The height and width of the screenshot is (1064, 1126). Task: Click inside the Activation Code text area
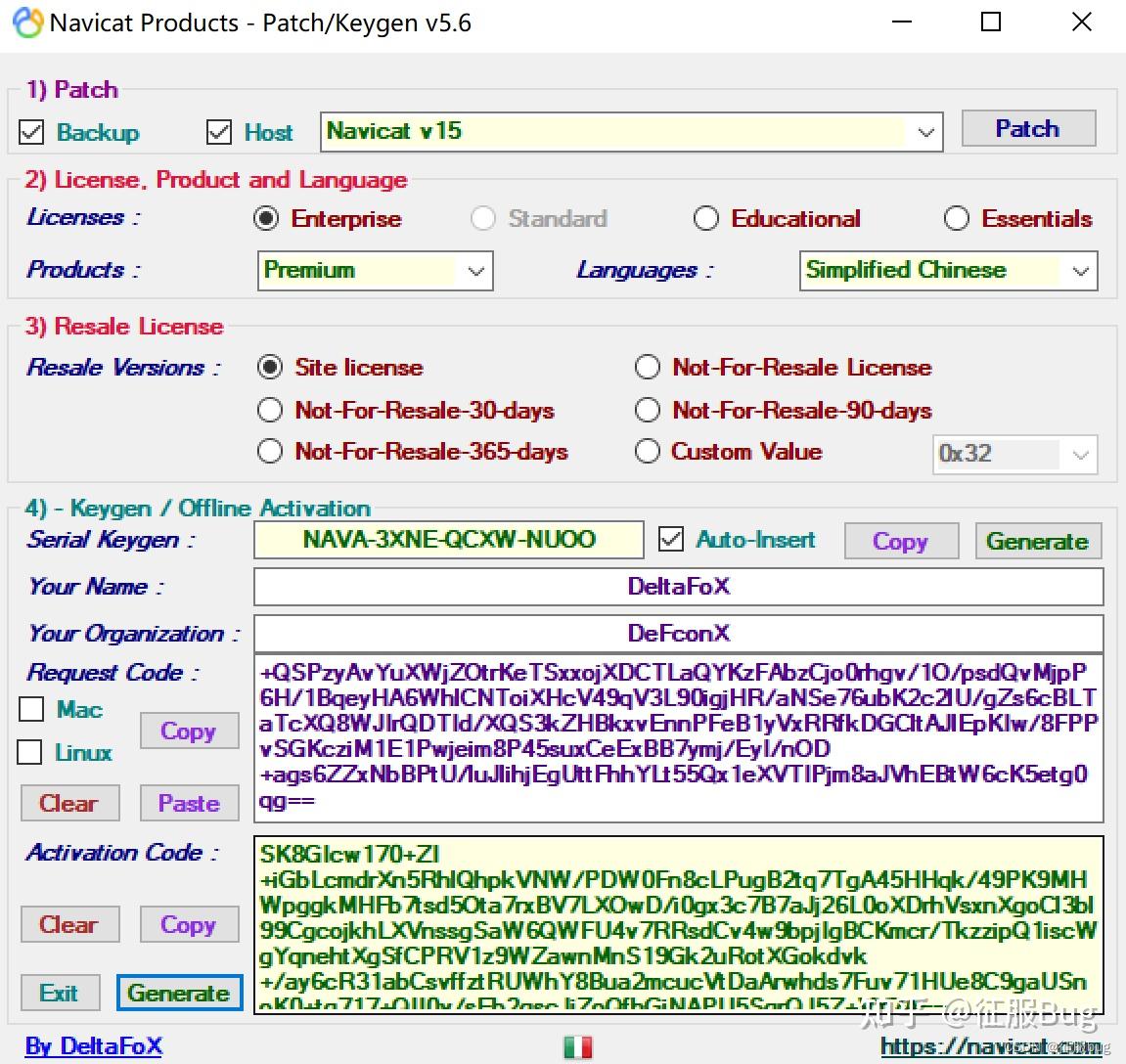click(x=679, y=925)
